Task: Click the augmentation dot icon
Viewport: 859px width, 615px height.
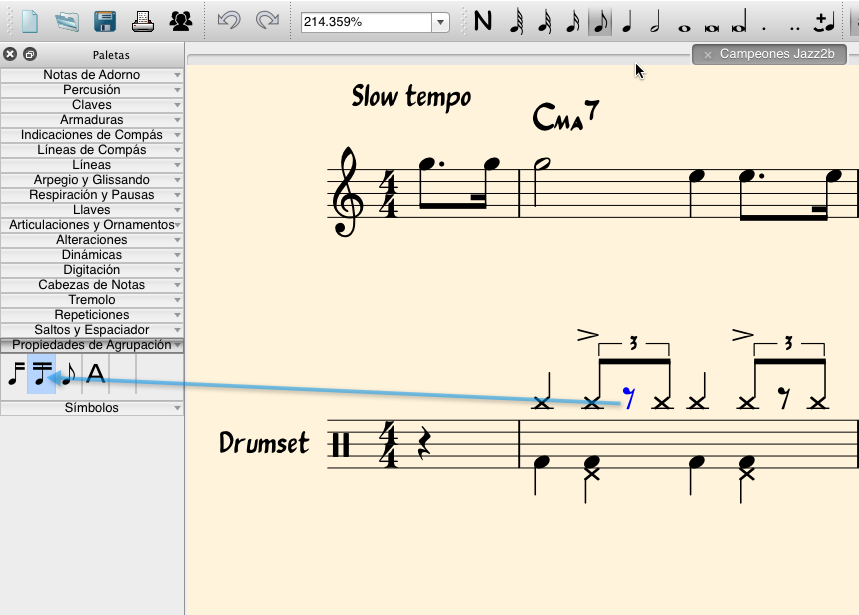Action: click(x=762, y=21)
